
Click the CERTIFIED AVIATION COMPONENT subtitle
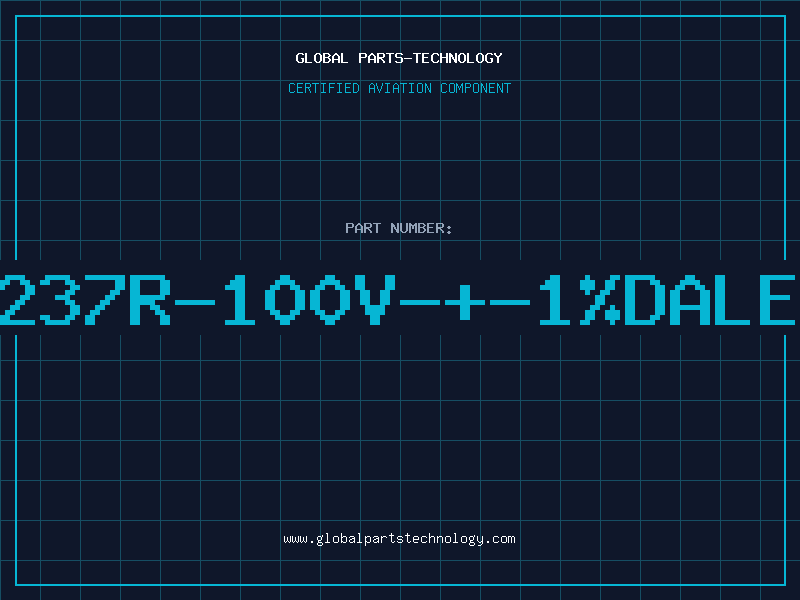(399, 88)
